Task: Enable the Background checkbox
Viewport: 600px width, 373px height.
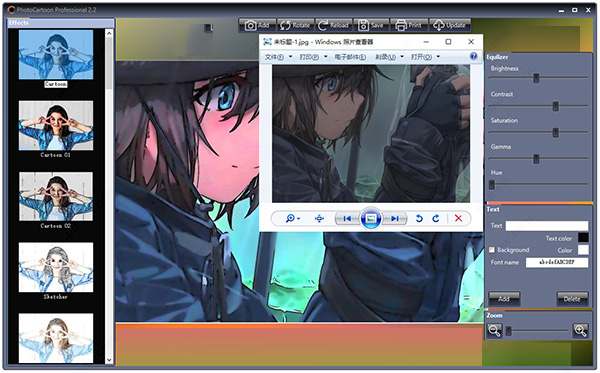Action: 492,250
